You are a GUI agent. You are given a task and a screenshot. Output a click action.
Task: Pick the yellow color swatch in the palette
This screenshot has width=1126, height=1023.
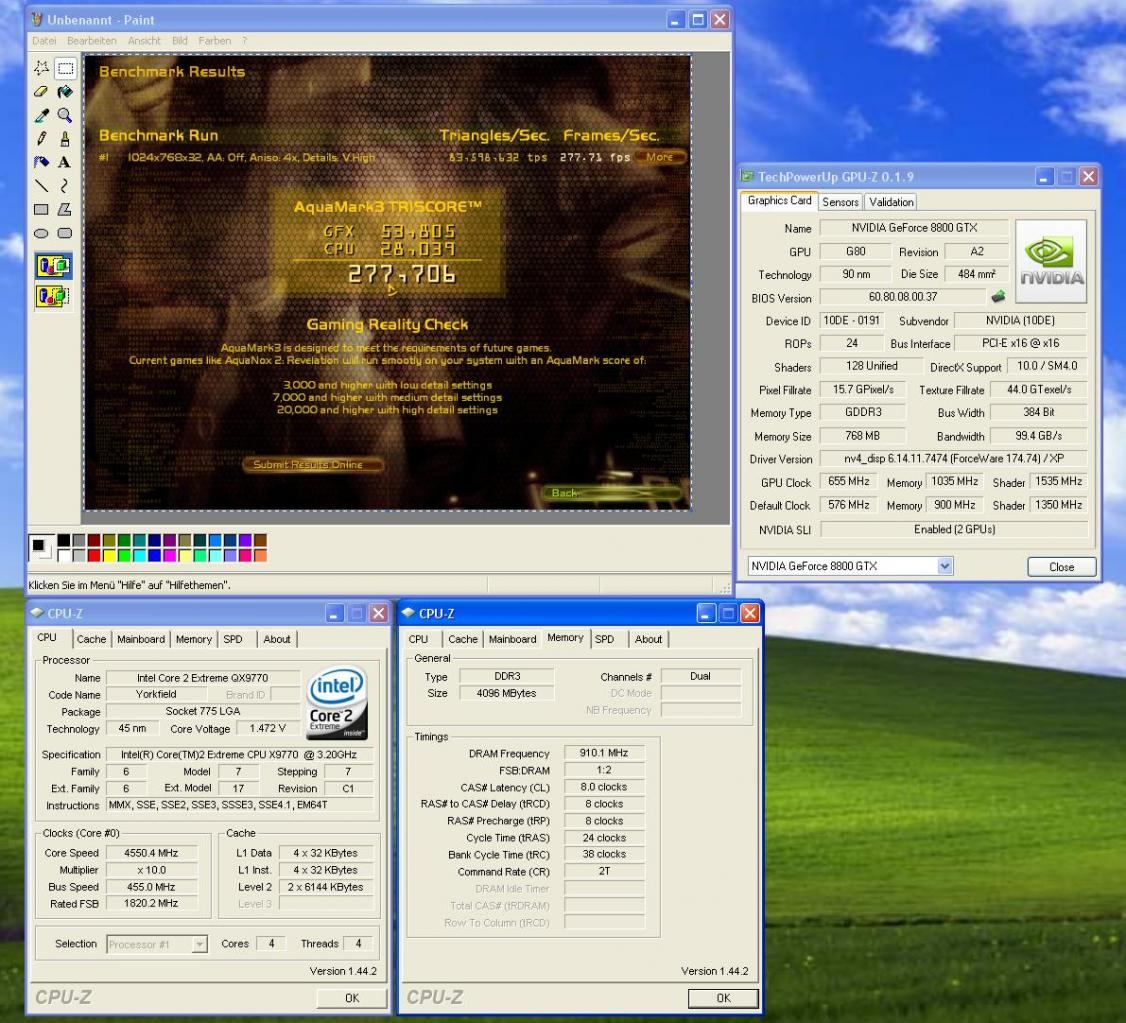click(x=108, y=555)
